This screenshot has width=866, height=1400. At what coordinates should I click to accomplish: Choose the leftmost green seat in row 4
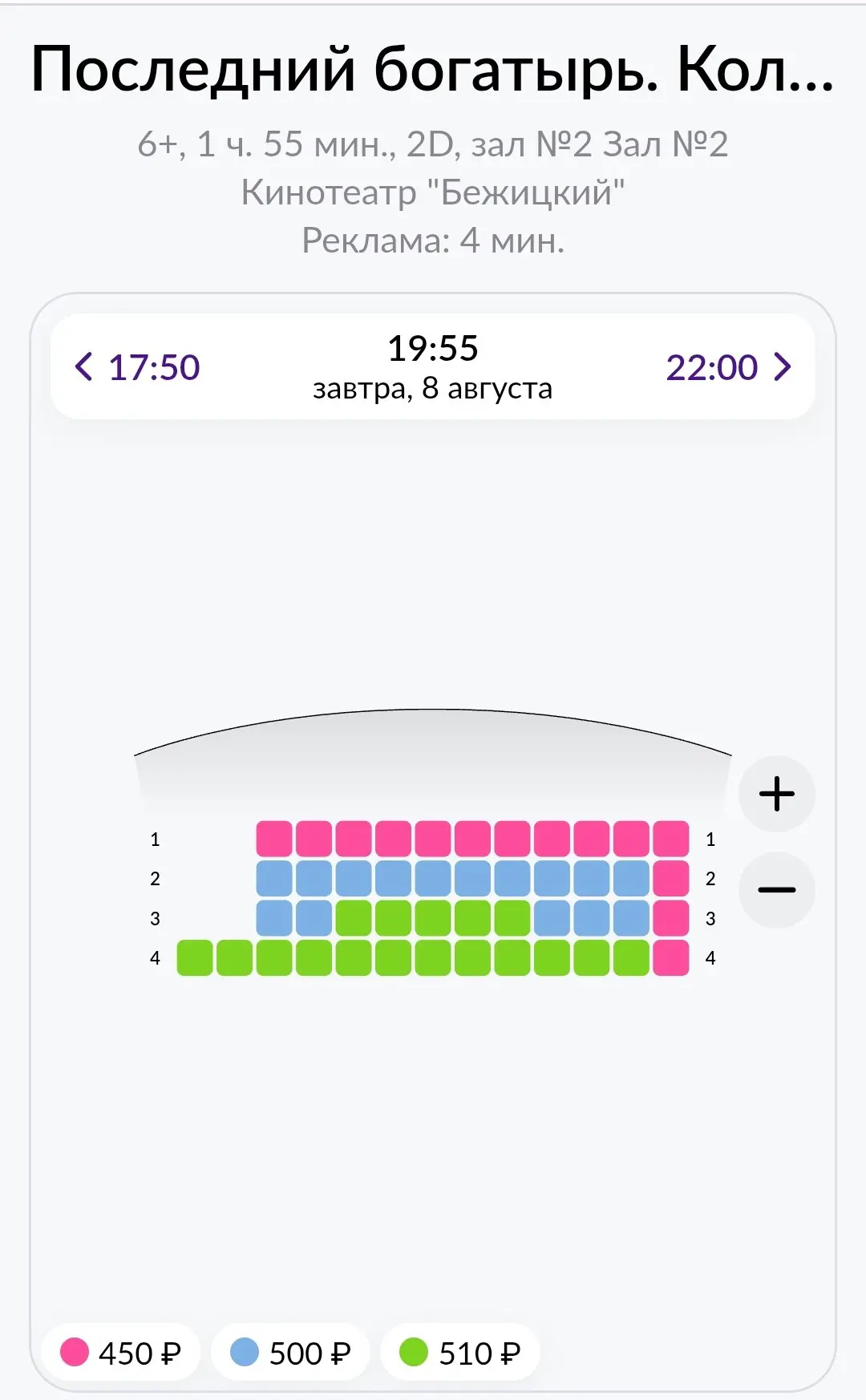click(x=195, y=957)
